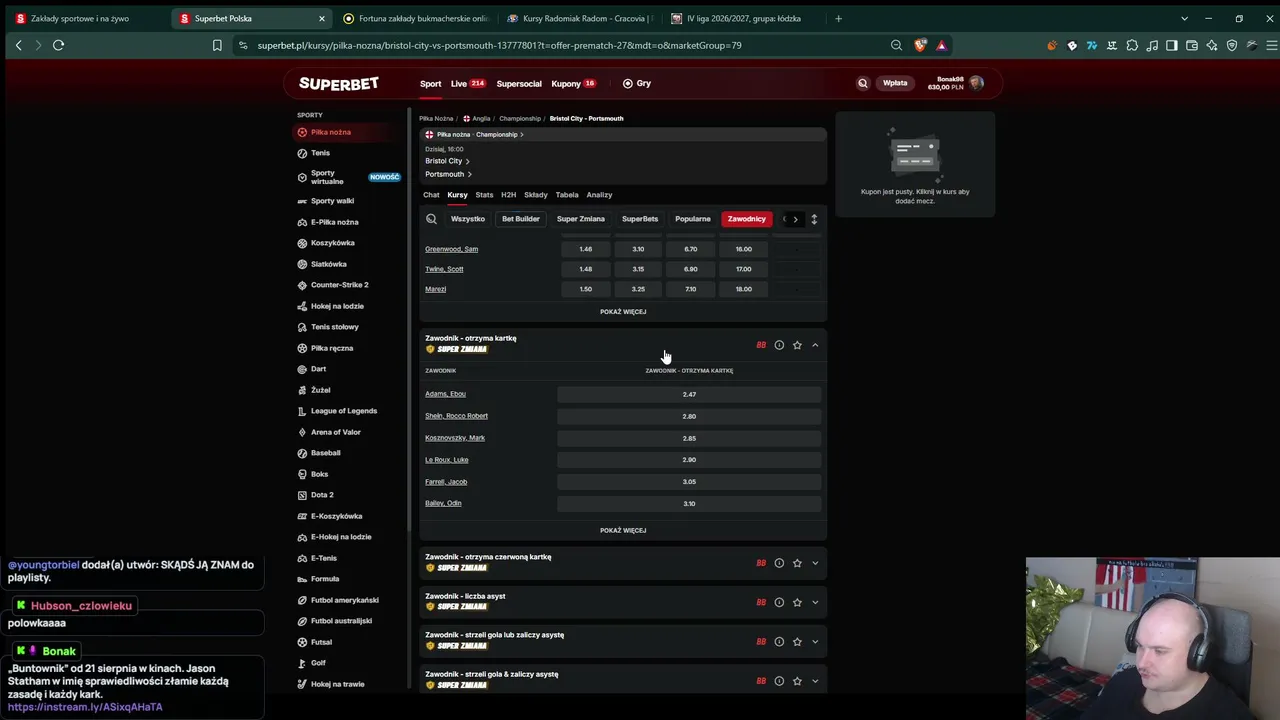Open Brave Wallet icon
Image resolution: width=1280 pixels, height=720 pixels.
[1192, 45]
